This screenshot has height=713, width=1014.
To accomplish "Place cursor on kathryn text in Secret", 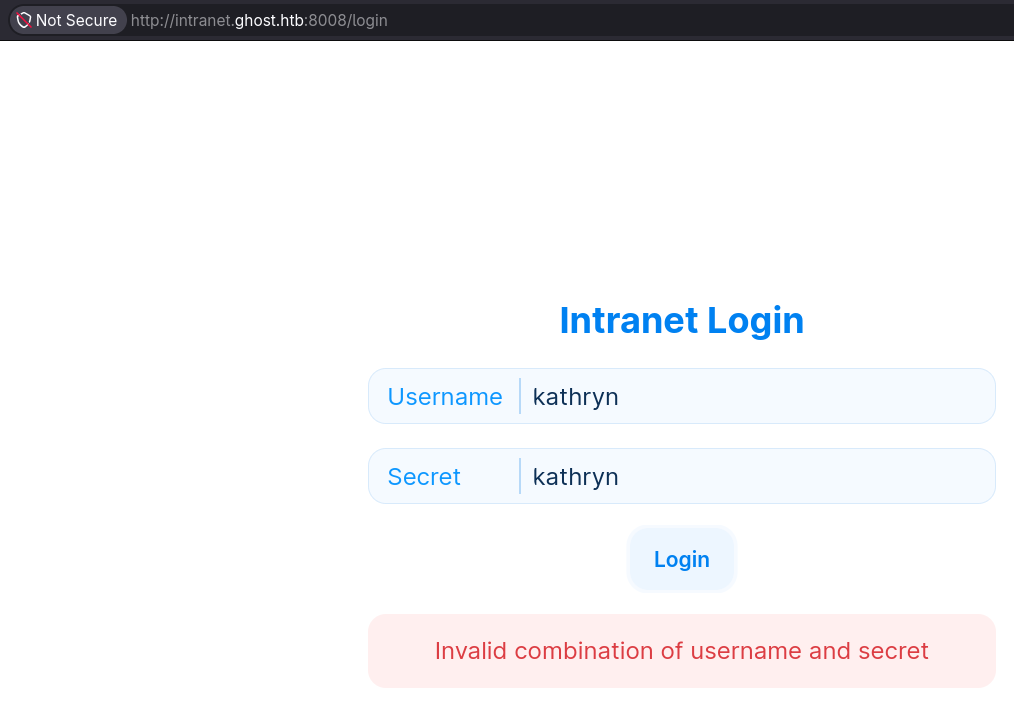I will tap(576, 477).
